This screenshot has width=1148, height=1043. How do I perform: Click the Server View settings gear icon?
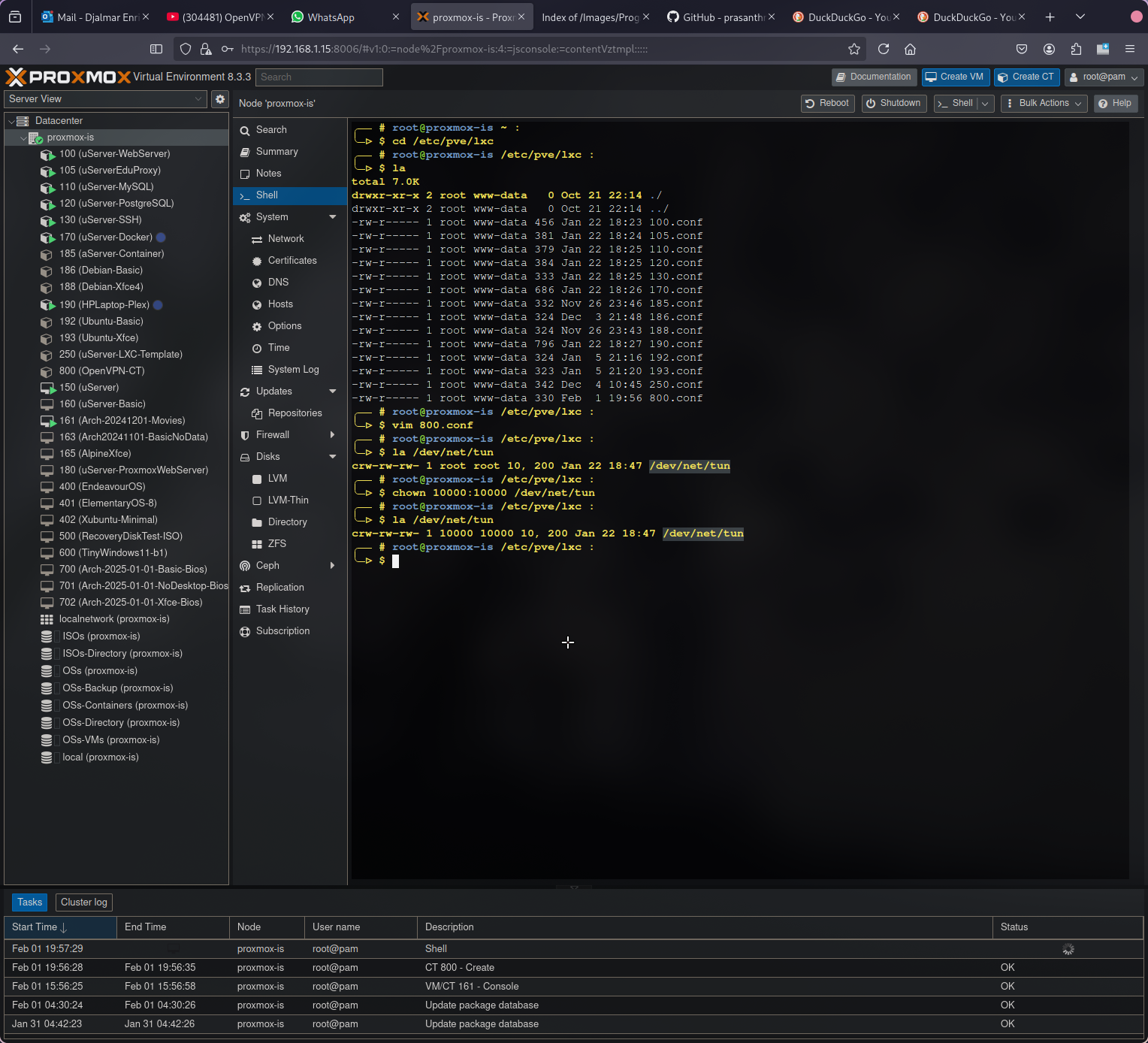220,99
